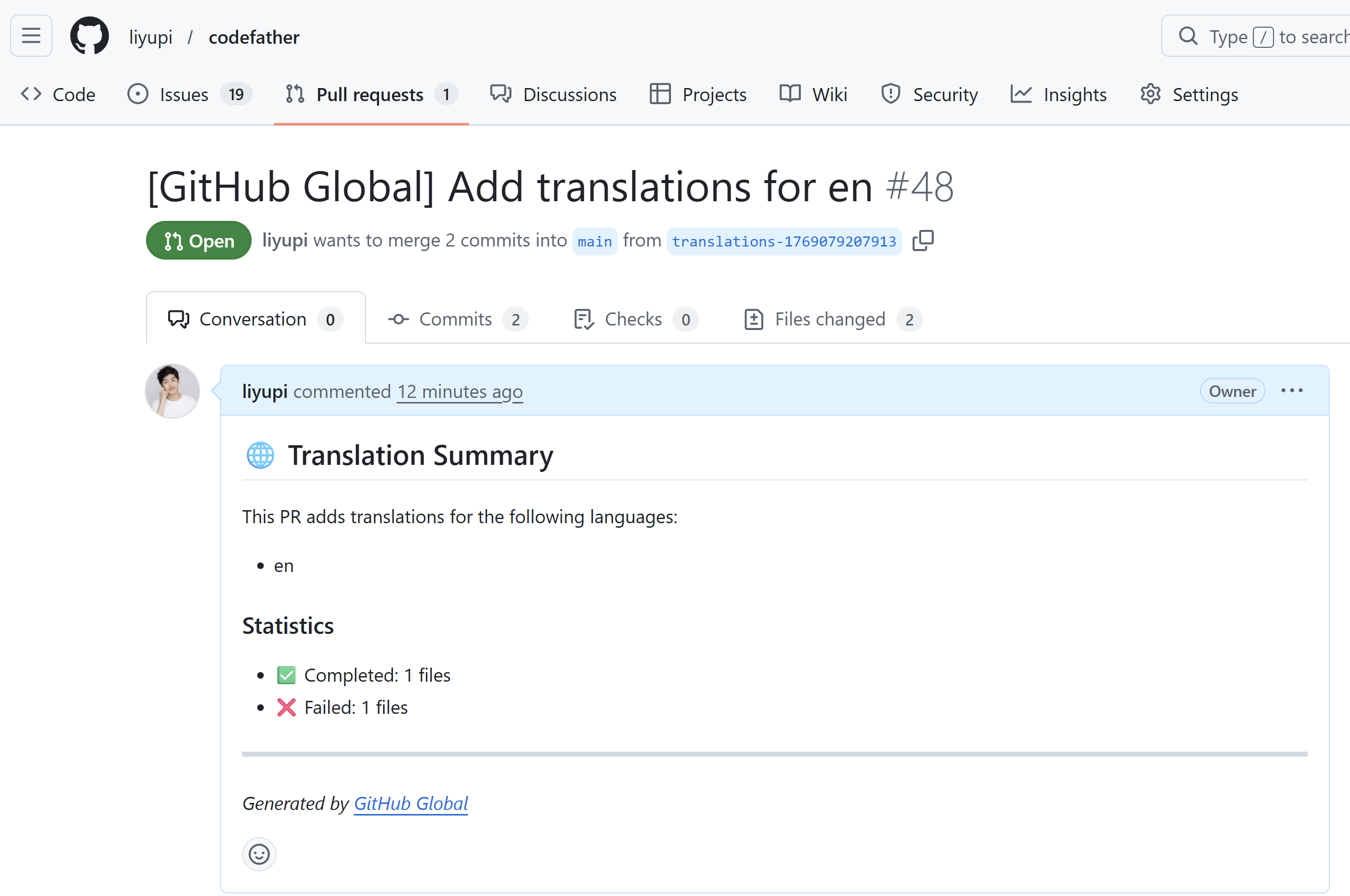Open the Files changed tab

point(830,319)
